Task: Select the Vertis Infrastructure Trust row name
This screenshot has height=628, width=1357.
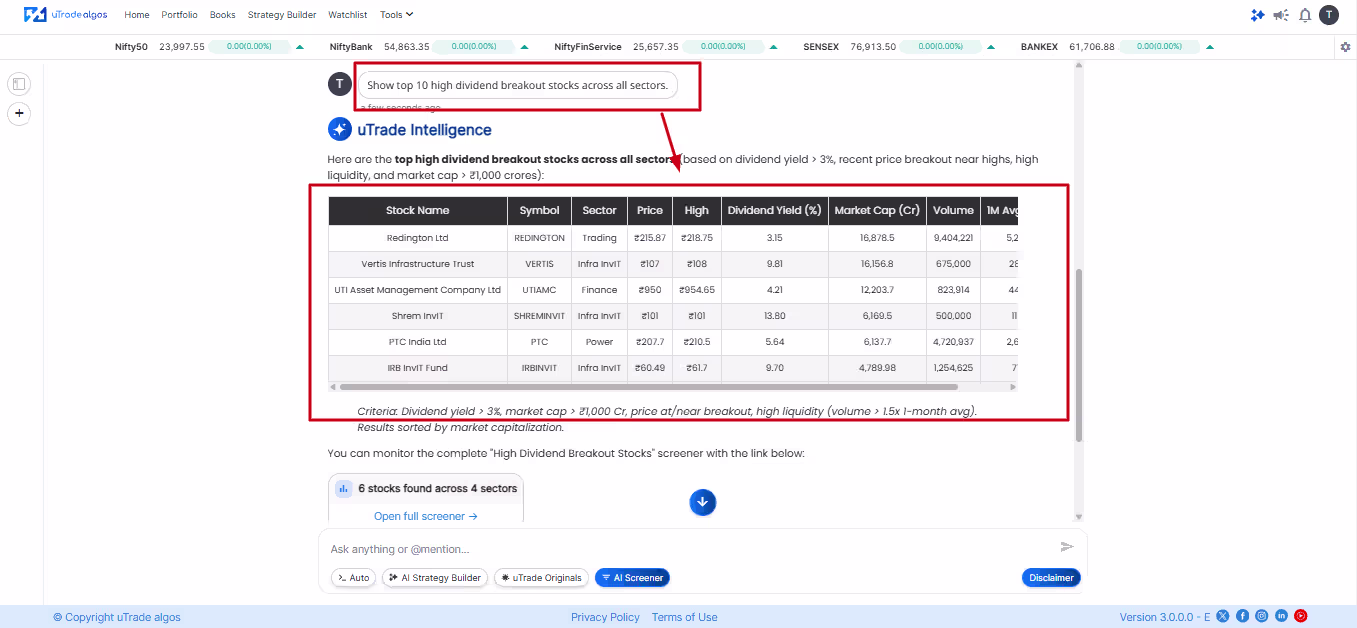Action: pos(418,264)
